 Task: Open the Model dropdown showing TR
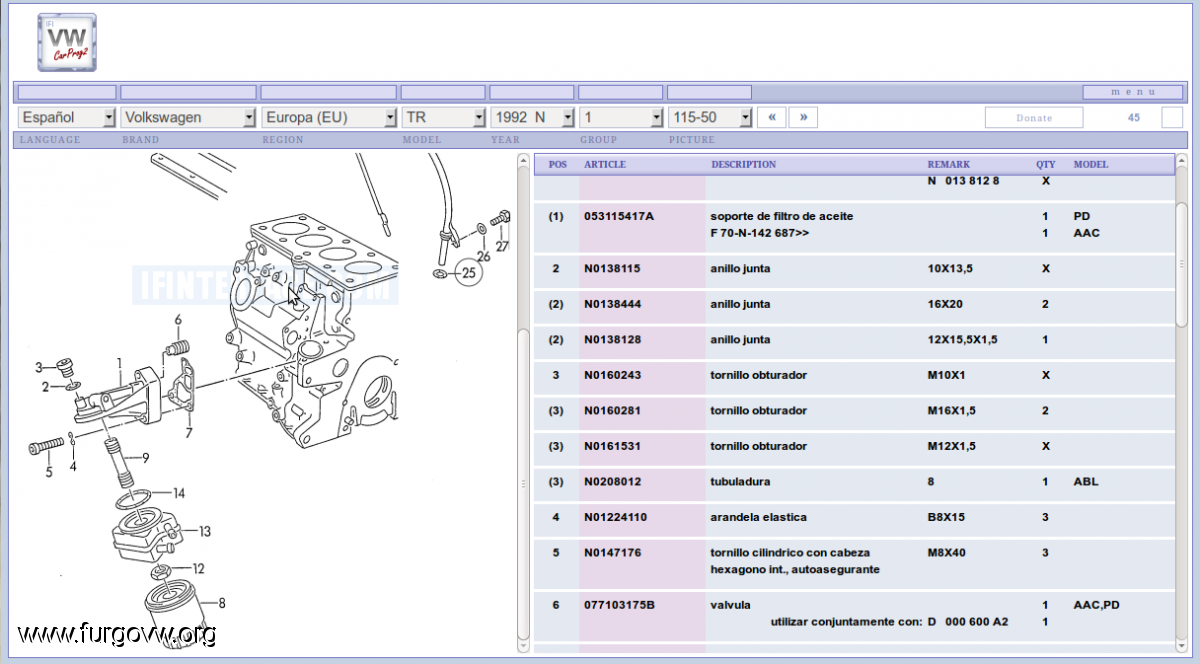point(444,117)
